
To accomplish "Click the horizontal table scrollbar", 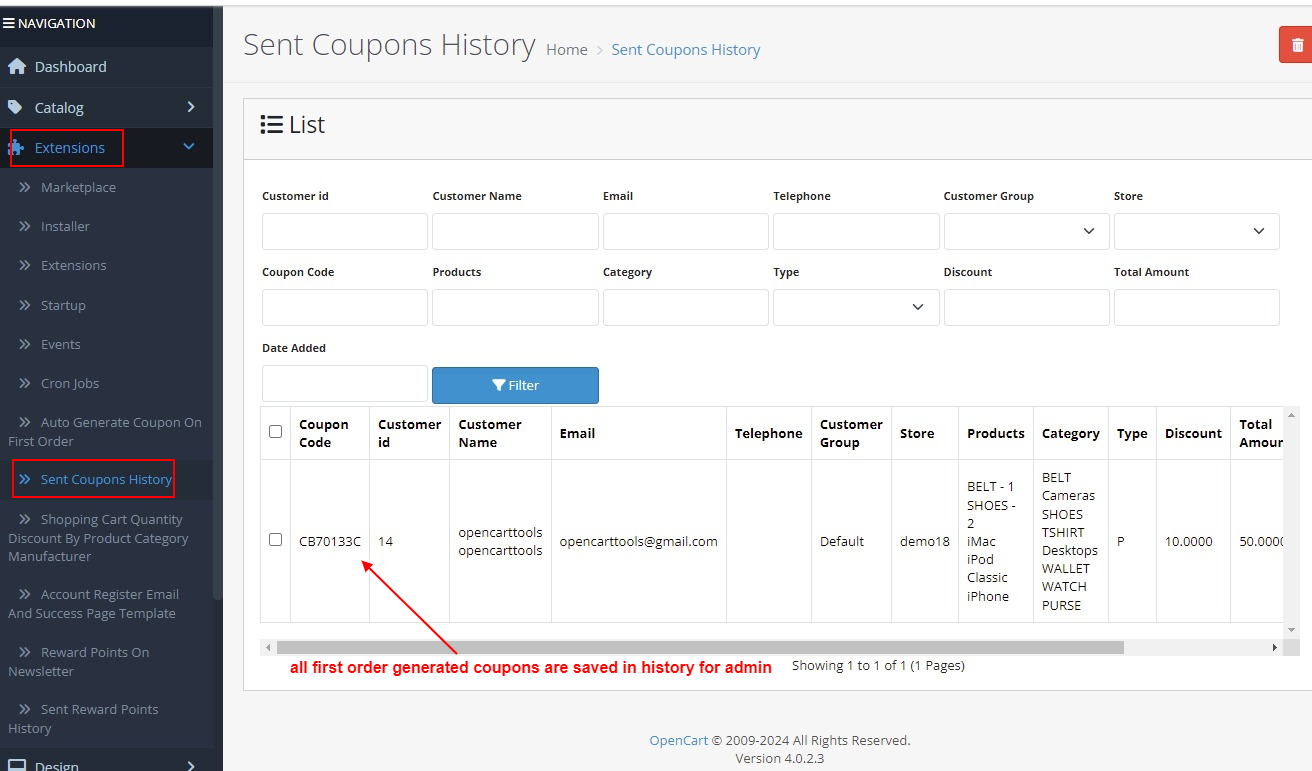I will [700, 647].
